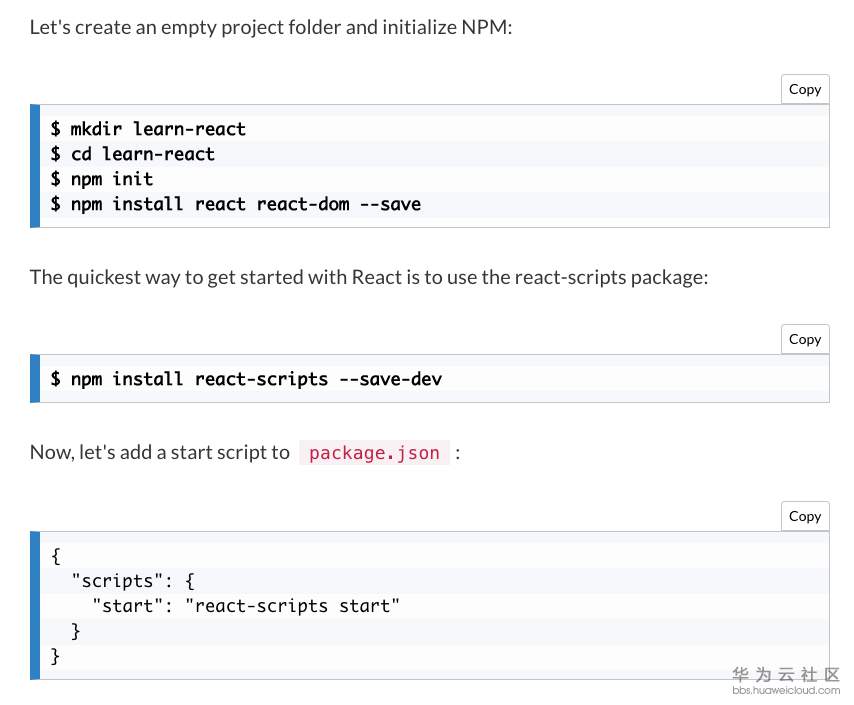Click the blue accent bar of the JSON block

(35, 606)
